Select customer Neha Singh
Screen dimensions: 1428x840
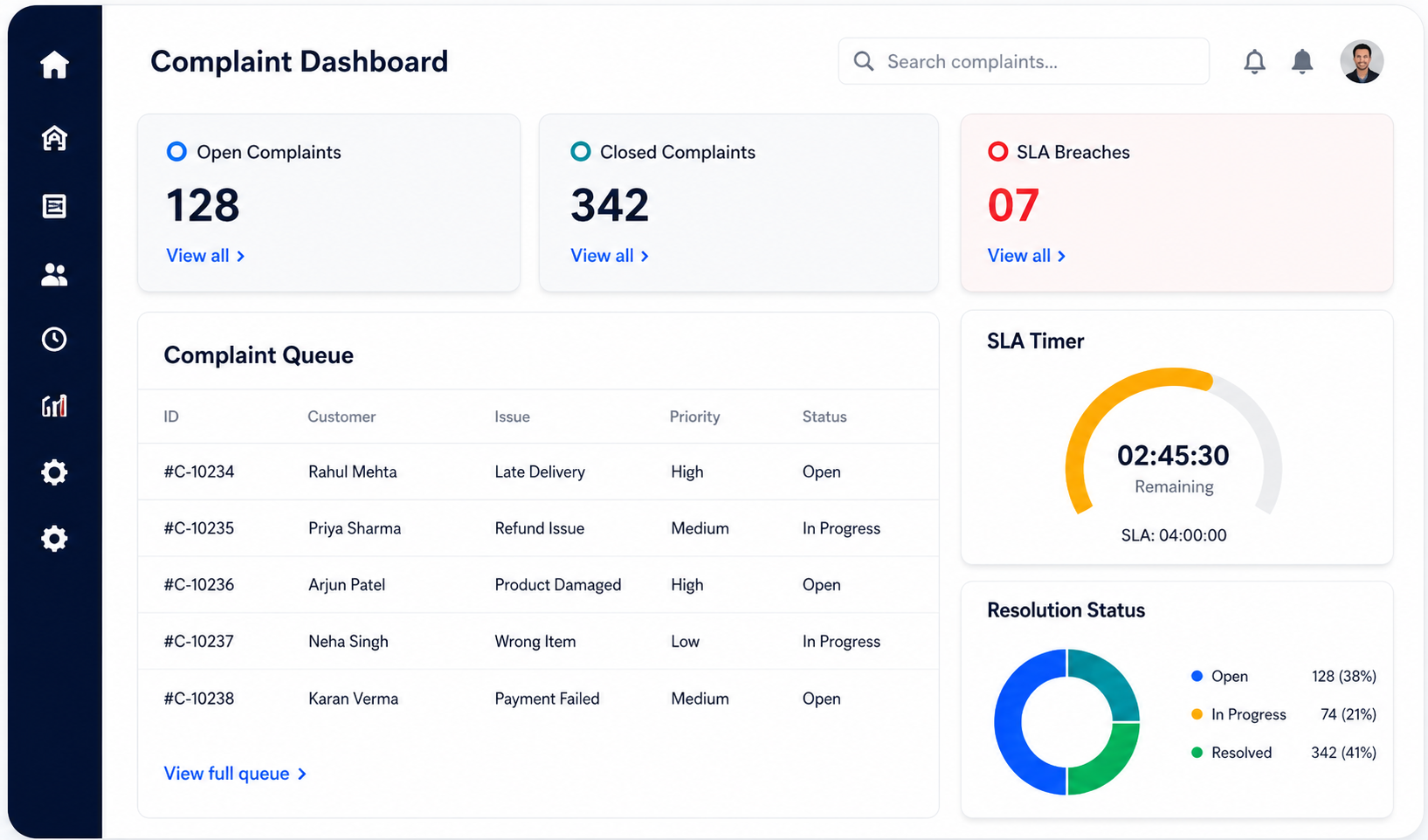pyautogui.click(x=348, y=641)
